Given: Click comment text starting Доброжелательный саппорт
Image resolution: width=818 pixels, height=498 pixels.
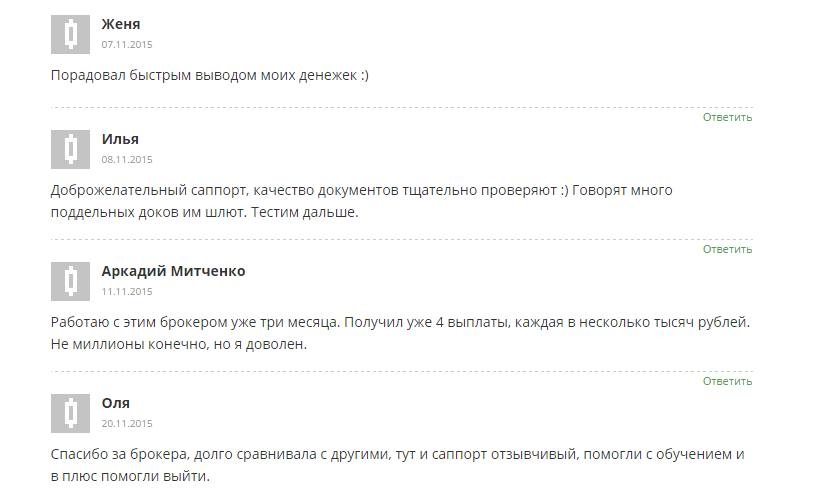Looking at the screenshot, I should click(362, 201).
